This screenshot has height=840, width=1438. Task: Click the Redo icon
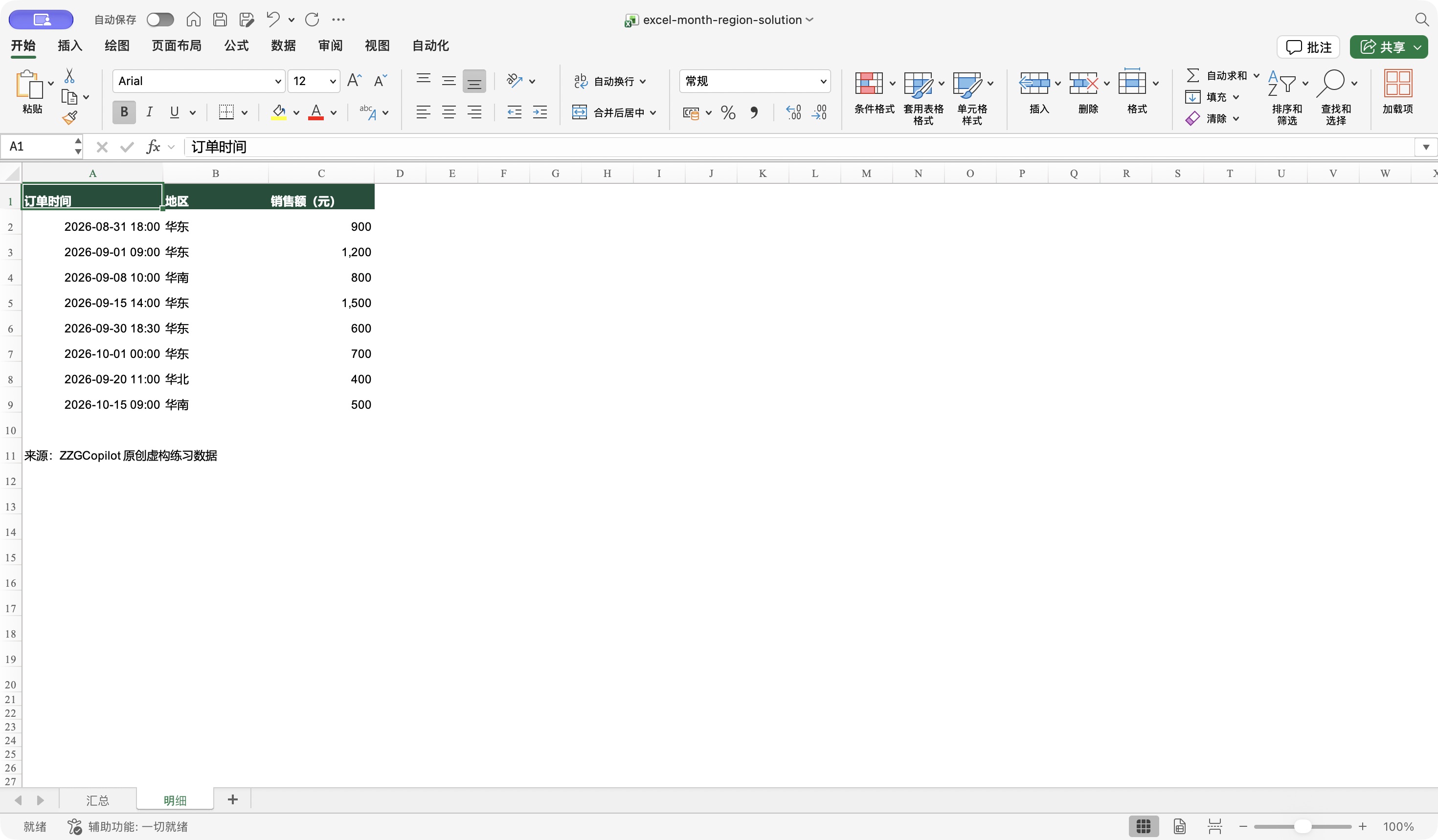point(312,20)
